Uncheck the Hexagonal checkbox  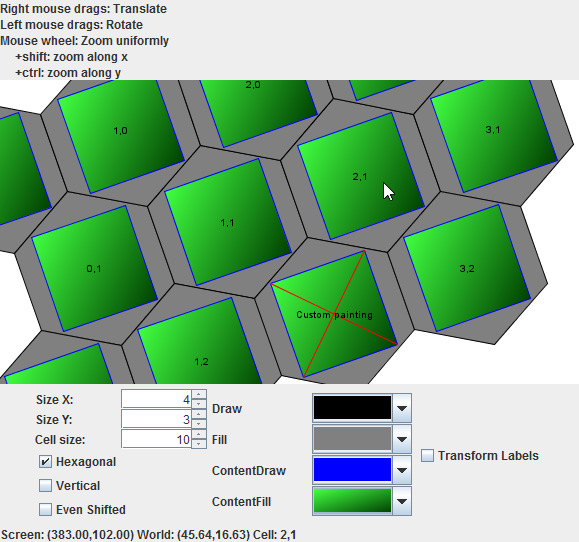(x=45, y=462)
